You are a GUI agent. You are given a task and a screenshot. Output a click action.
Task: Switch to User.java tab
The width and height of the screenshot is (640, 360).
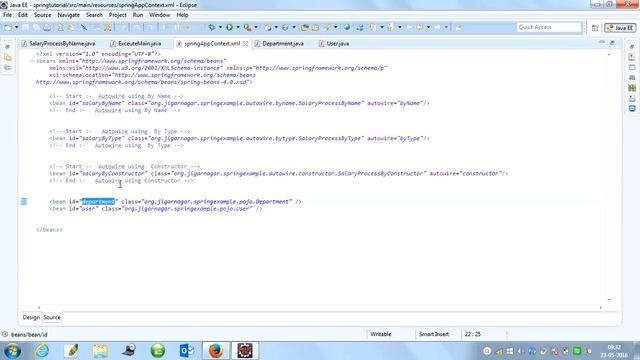pos(334,43)
